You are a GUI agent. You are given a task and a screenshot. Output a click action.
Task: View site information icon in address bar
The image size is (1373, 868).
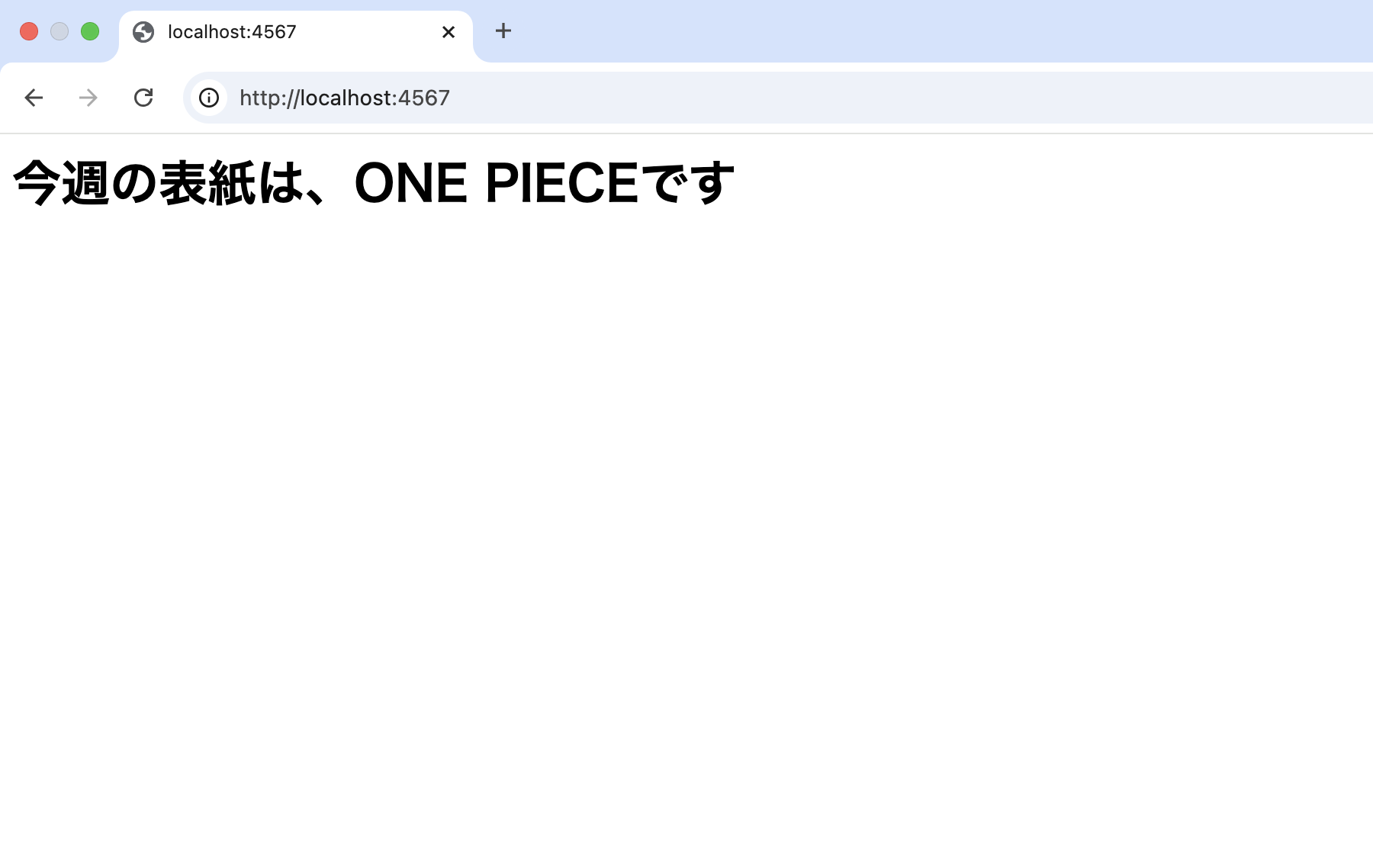[209, 98]
